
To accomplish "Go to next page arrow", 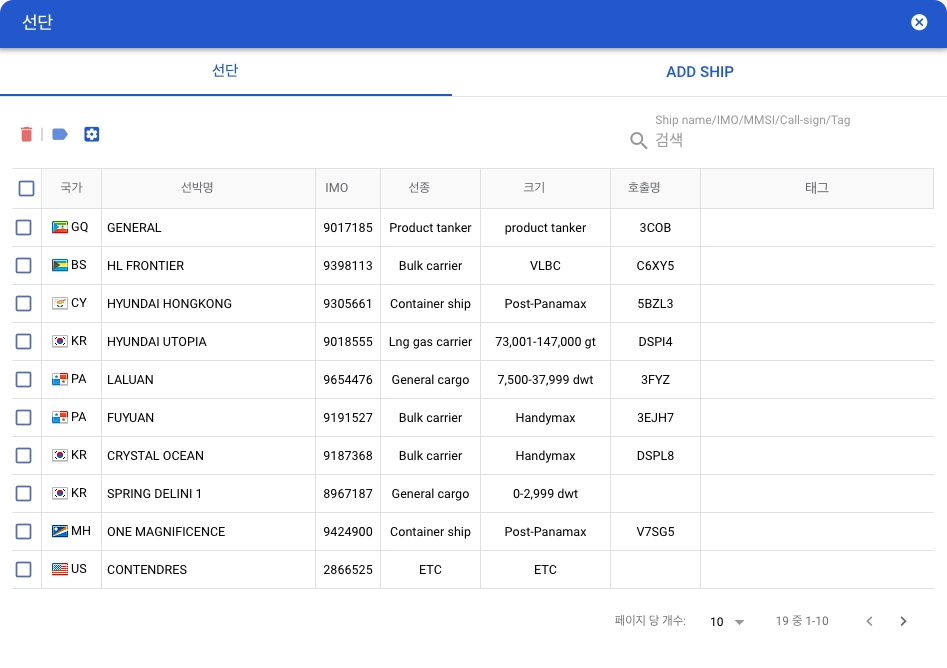I will pos(903,621).
